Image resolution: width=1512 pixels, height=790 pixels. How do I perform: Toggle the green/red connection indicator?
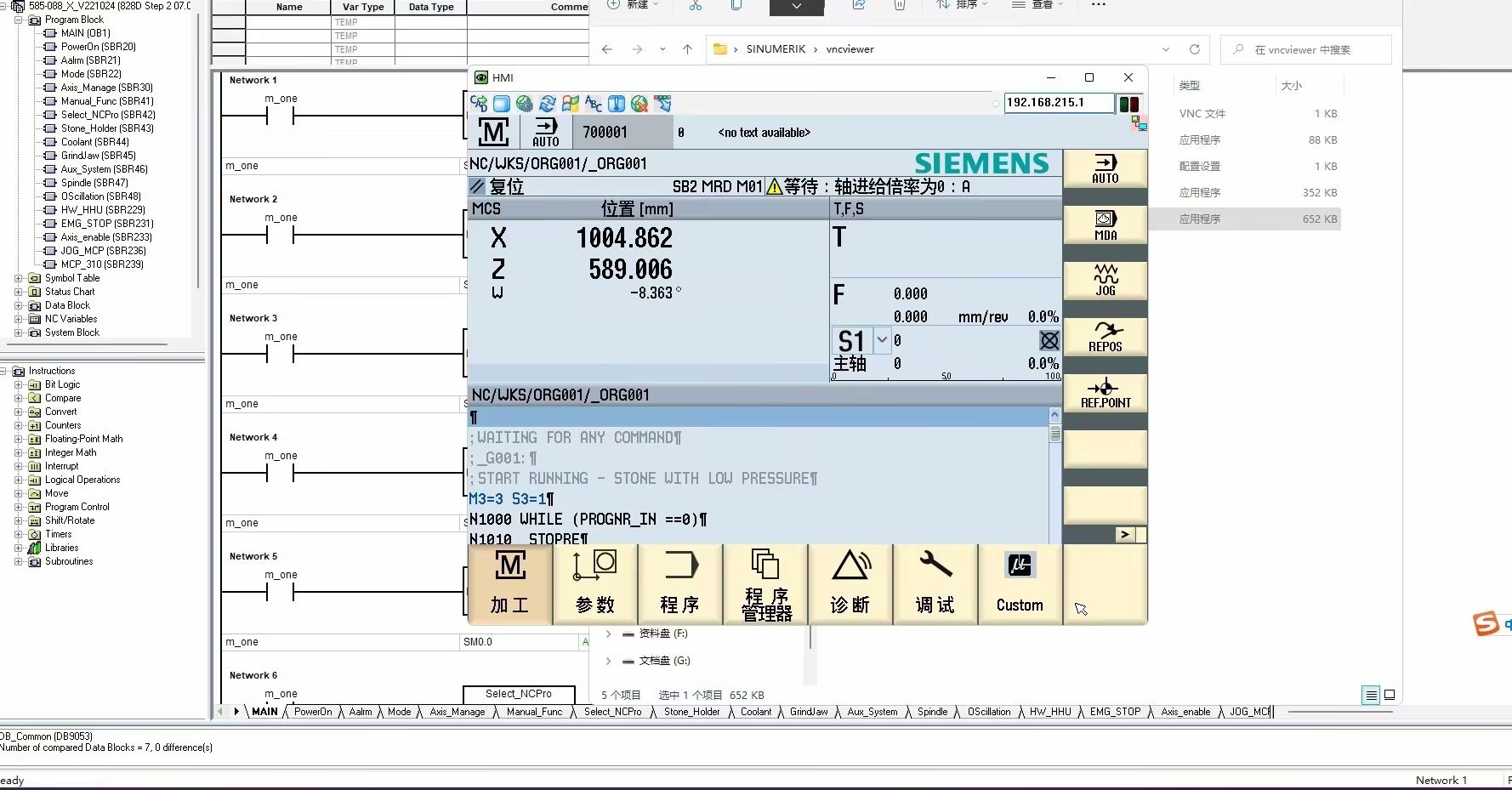(1128, 104)
